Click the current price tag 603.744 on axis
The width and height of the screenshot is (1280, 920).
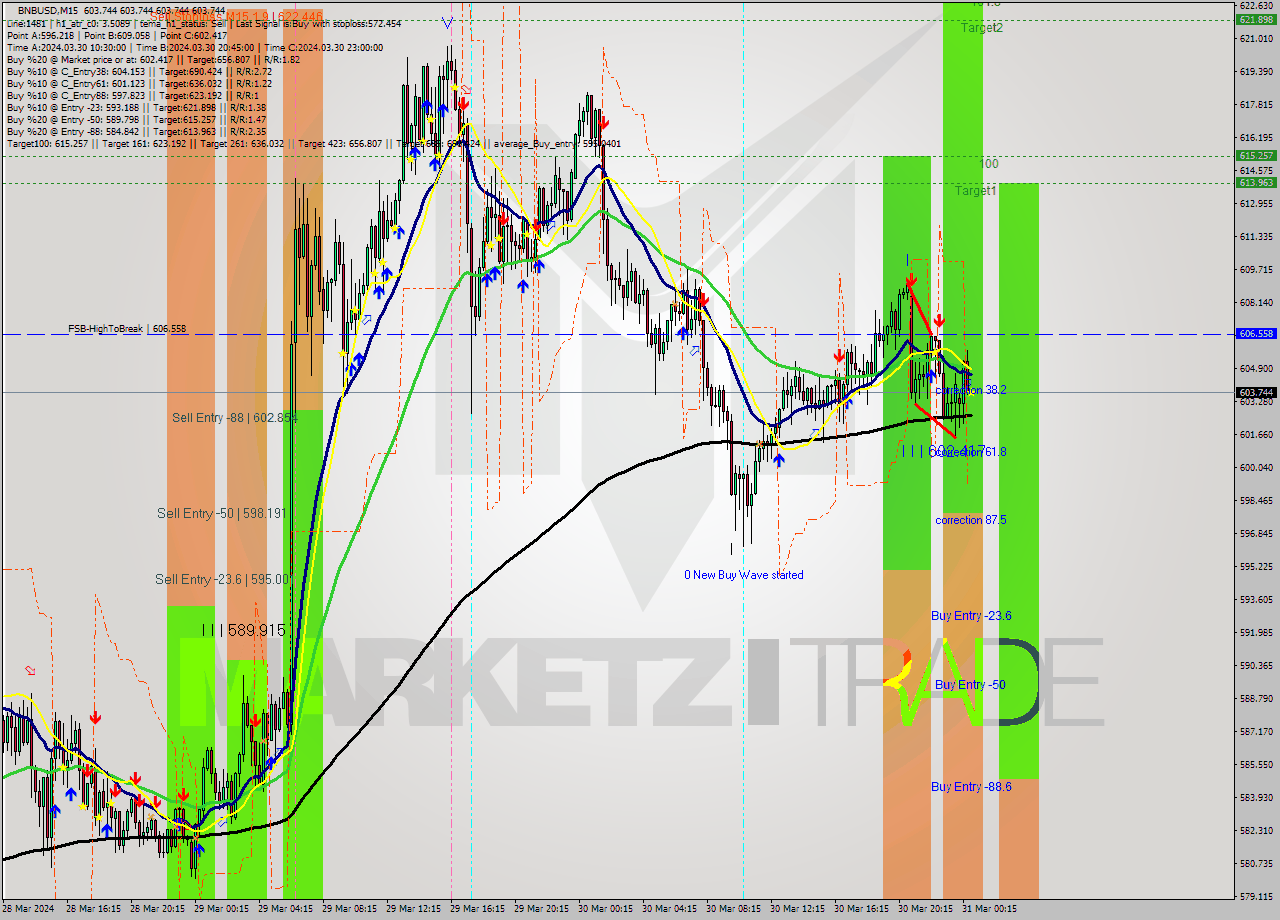click(1256, 392)
